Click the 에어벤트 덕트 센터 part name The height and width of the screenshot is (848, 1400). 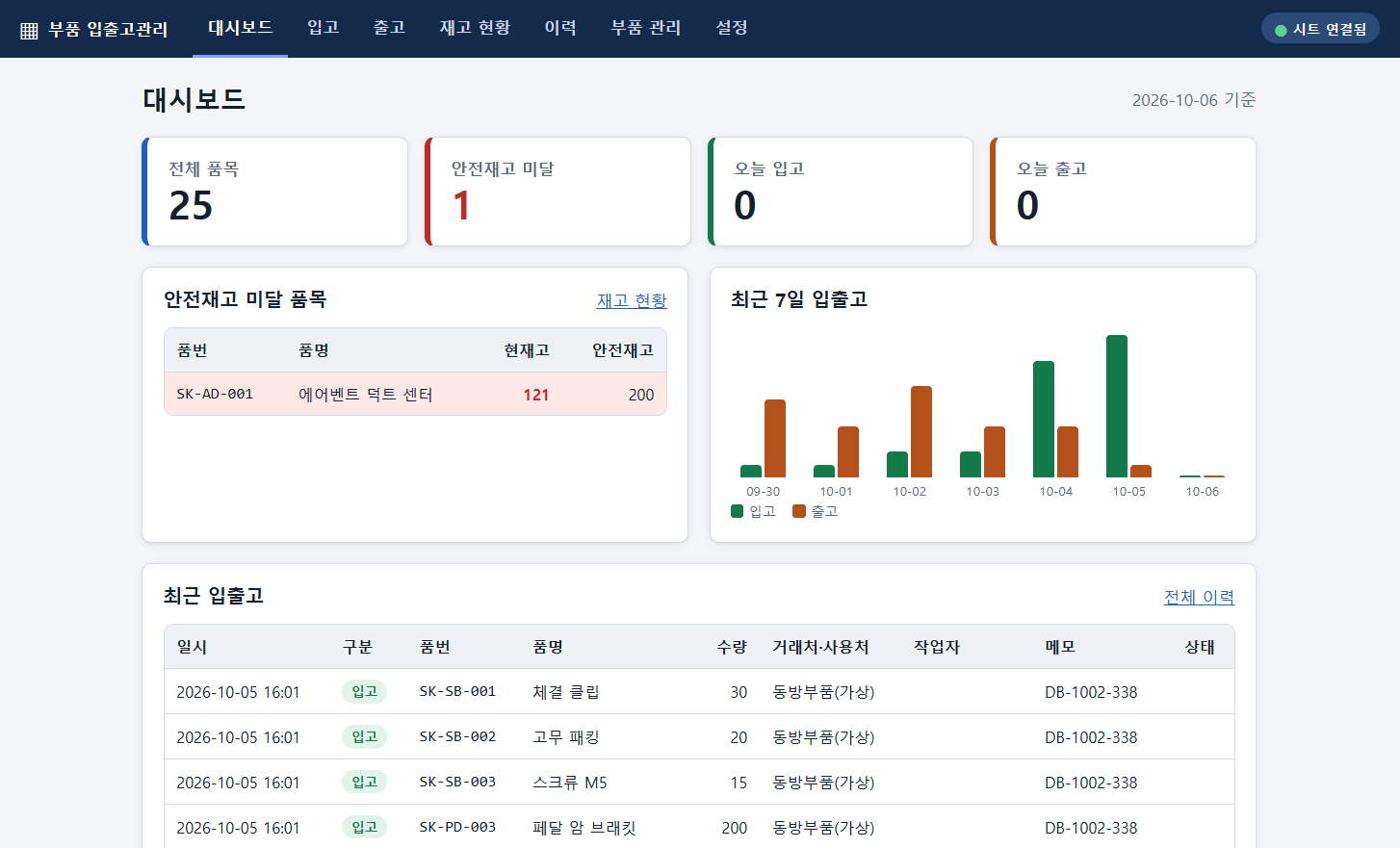point(366,395)
